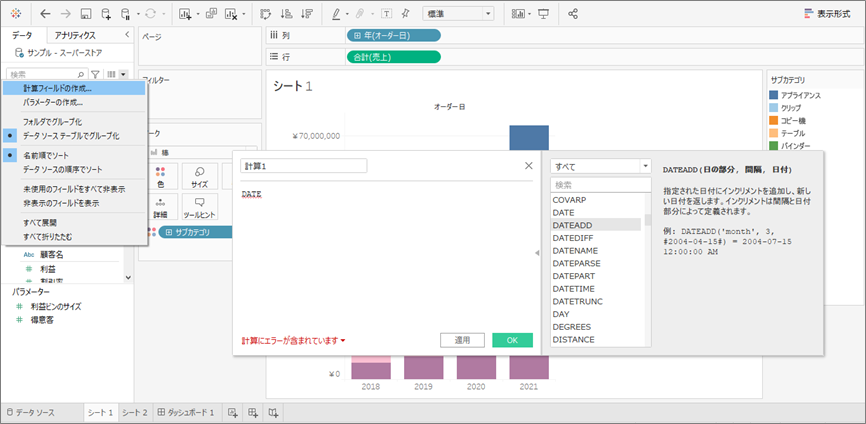866x424 pixels.
Task: Sort ascending toolbar icon
Action: (x=286, y=14)
